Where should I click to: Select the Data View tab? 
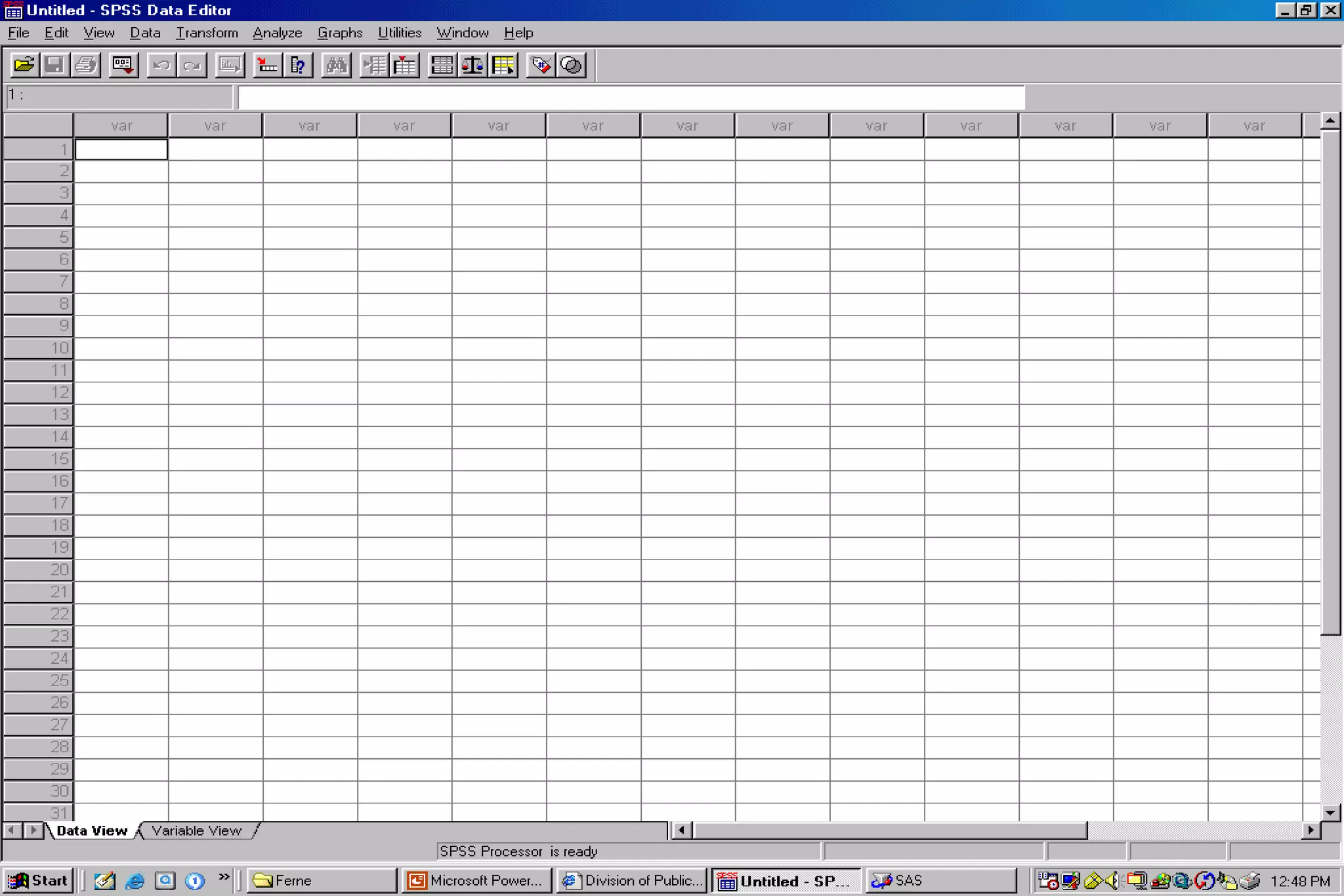click(92, 830)
